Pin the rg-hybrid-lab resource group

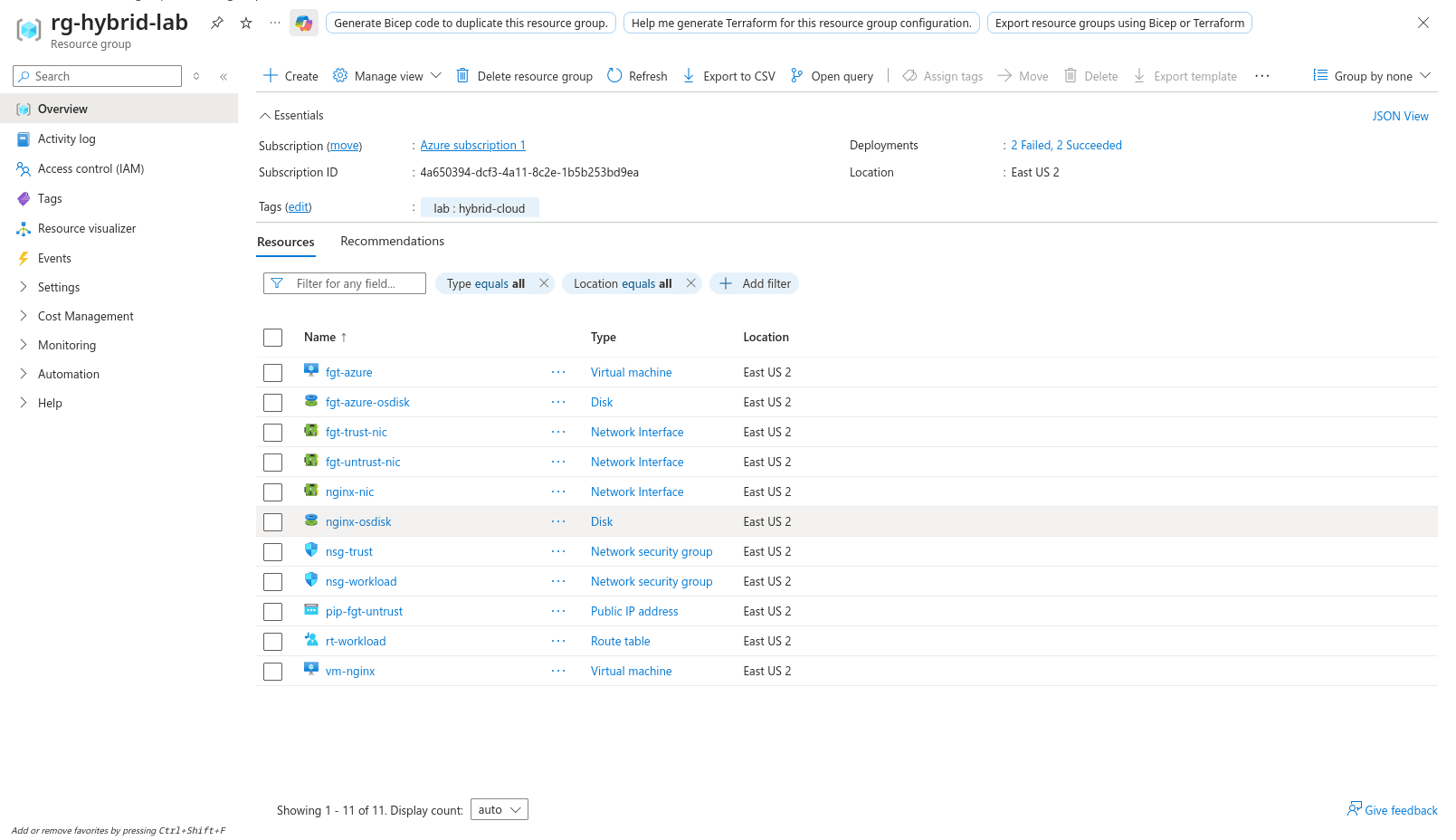pos(217,24)
